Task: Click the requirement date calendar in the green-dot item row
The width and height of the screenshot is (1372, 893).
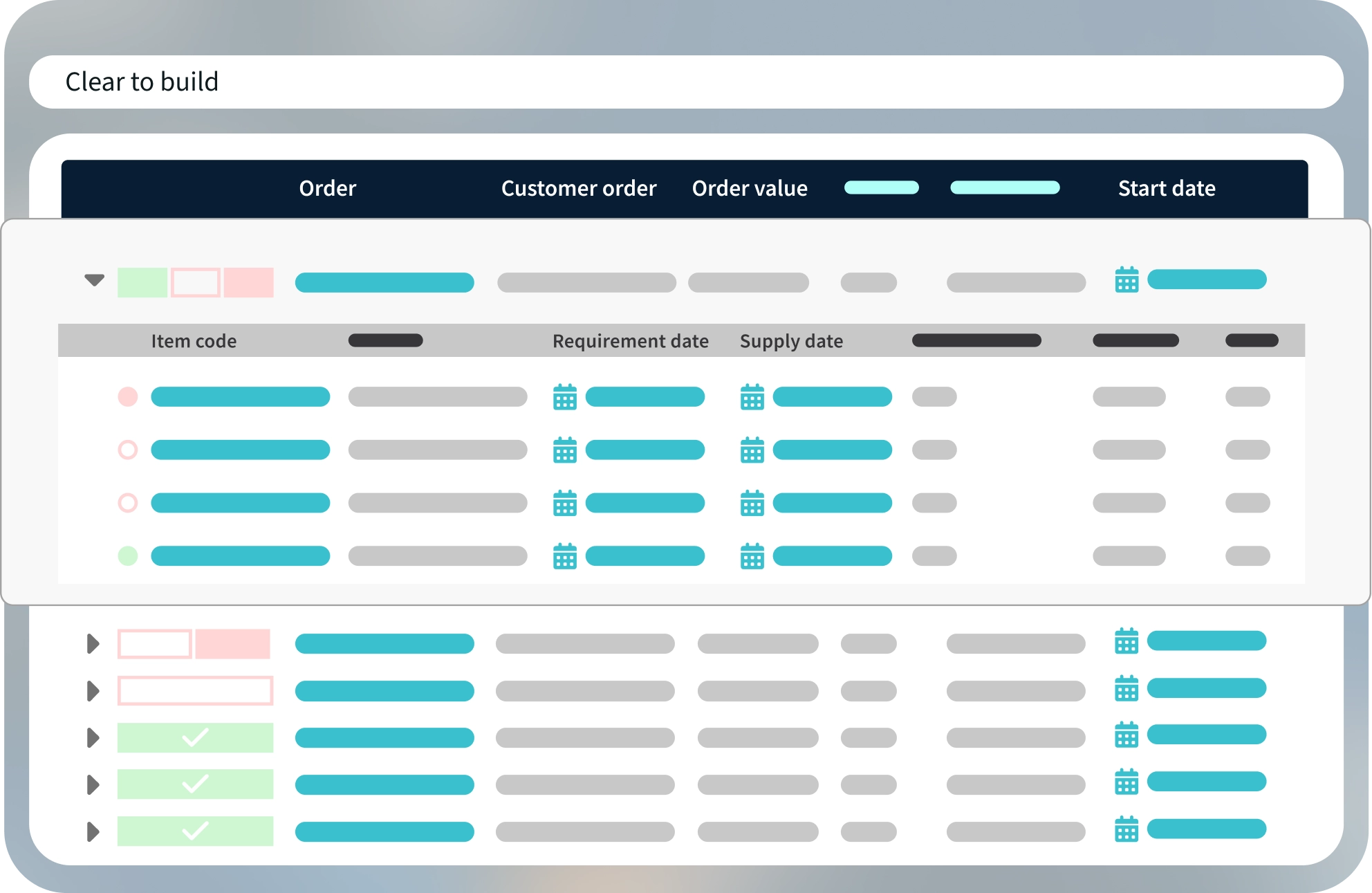Action: coord(565,556)
